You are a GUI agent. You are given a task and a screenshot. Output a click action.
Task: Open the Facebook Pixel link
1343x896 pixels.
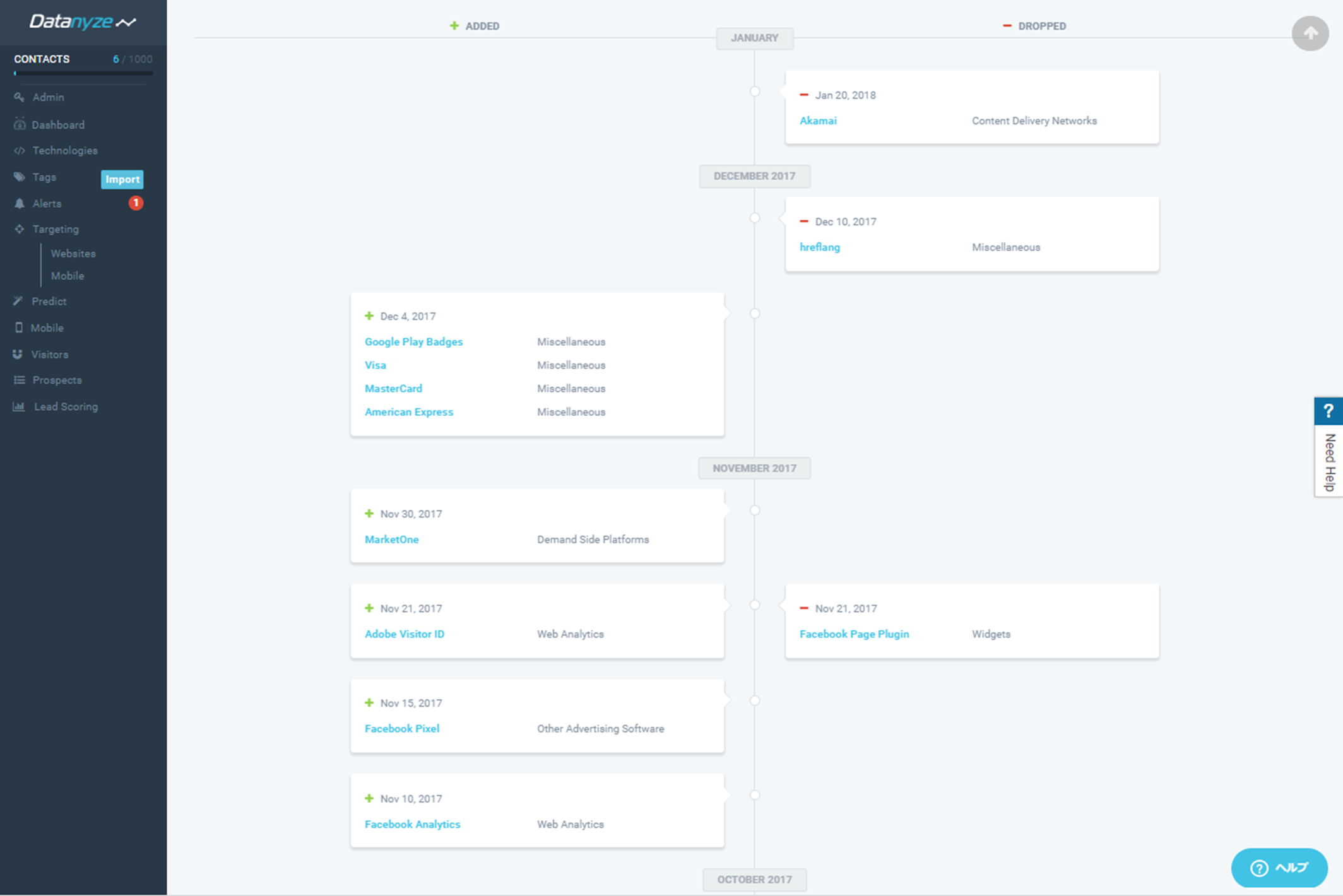coord(402,729)
